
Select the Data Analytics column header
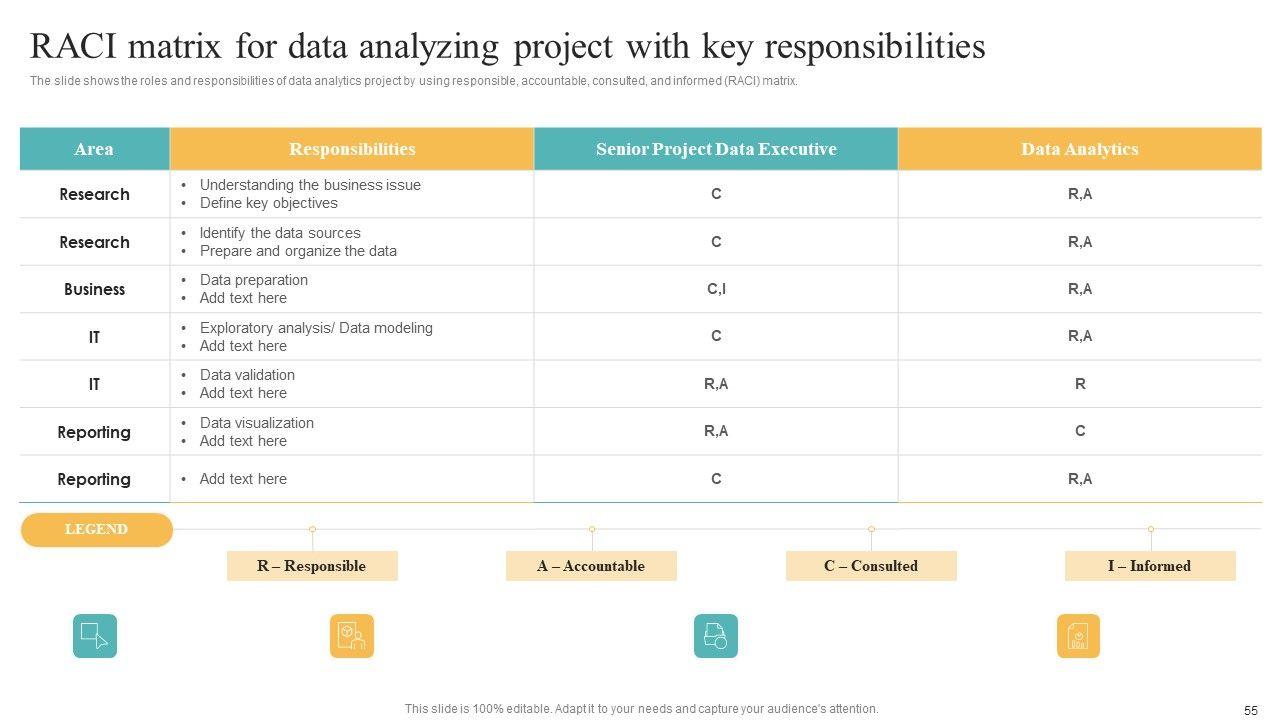[1080, 149]
